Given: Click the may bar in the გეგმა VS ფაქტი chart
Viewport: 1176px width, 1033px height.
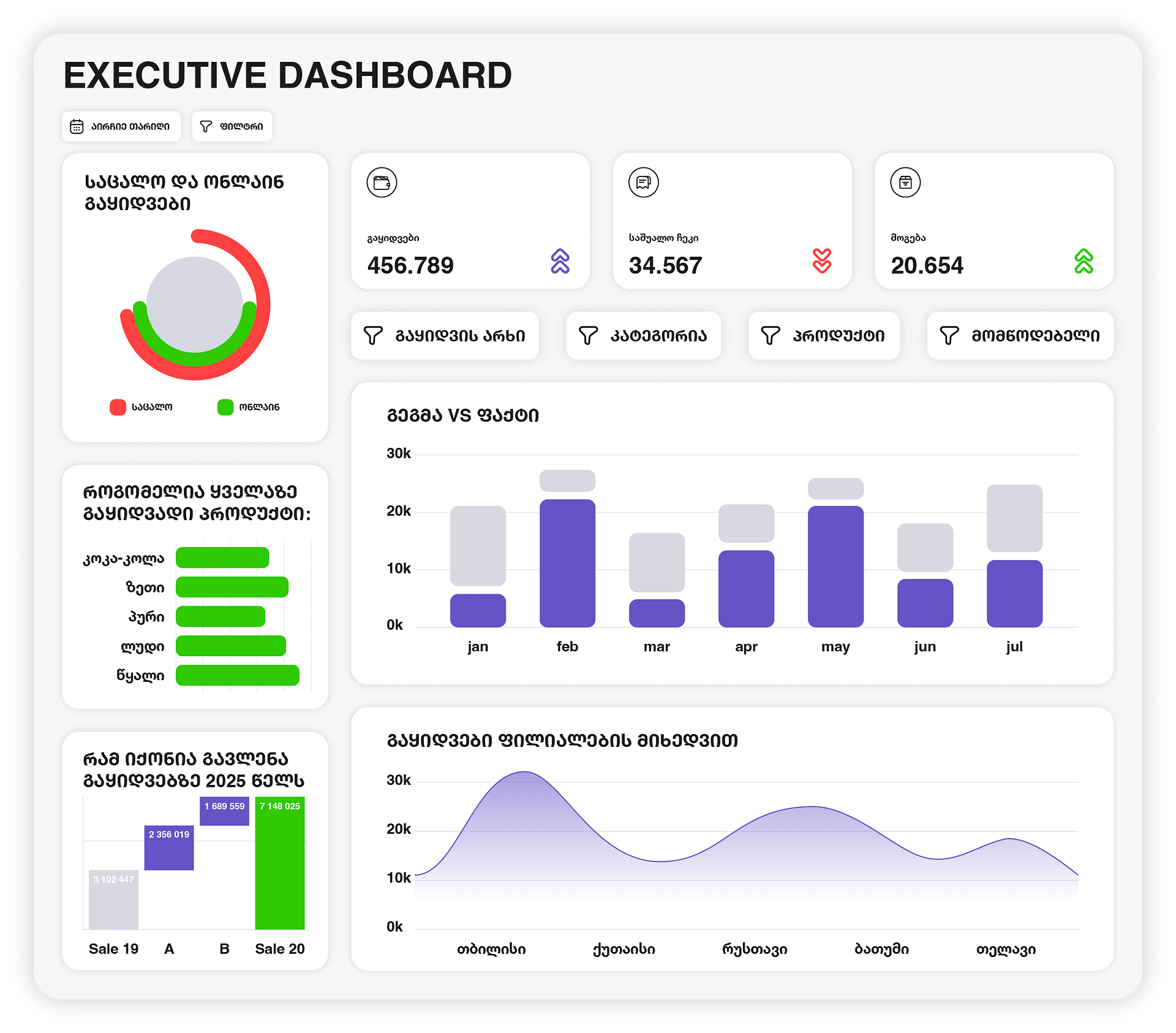Looking at the screenshot, I should 835,566.
